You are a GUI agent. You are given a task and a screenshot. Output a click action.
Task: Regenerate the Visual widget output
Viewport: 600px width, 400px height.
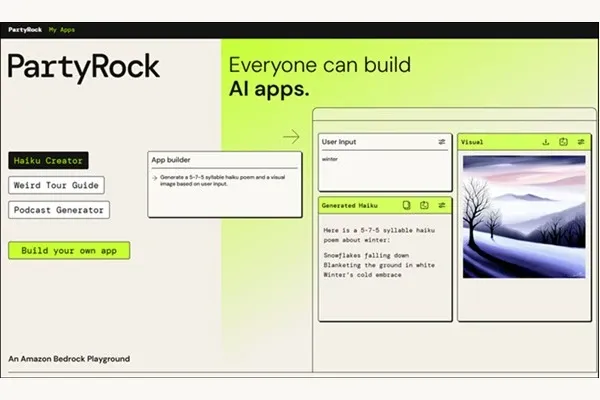pyautogui.click(x=563, y=142)
